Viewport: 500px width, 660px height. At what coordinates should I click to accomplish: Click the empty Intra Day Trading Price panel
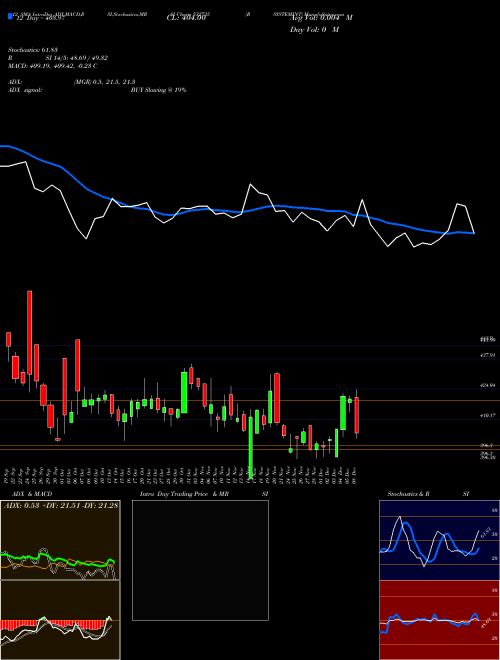tap(200, 560)
